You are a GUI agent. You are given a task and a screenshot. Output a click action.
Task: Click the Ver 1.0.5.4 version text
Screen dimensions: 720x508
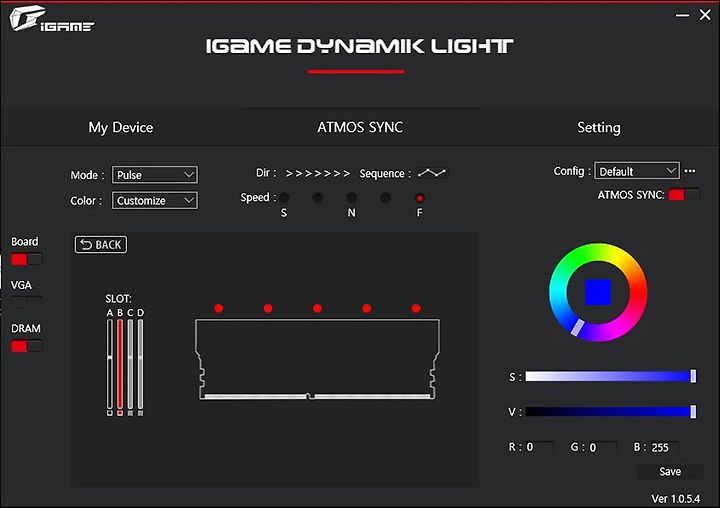[x=675, y=498]
